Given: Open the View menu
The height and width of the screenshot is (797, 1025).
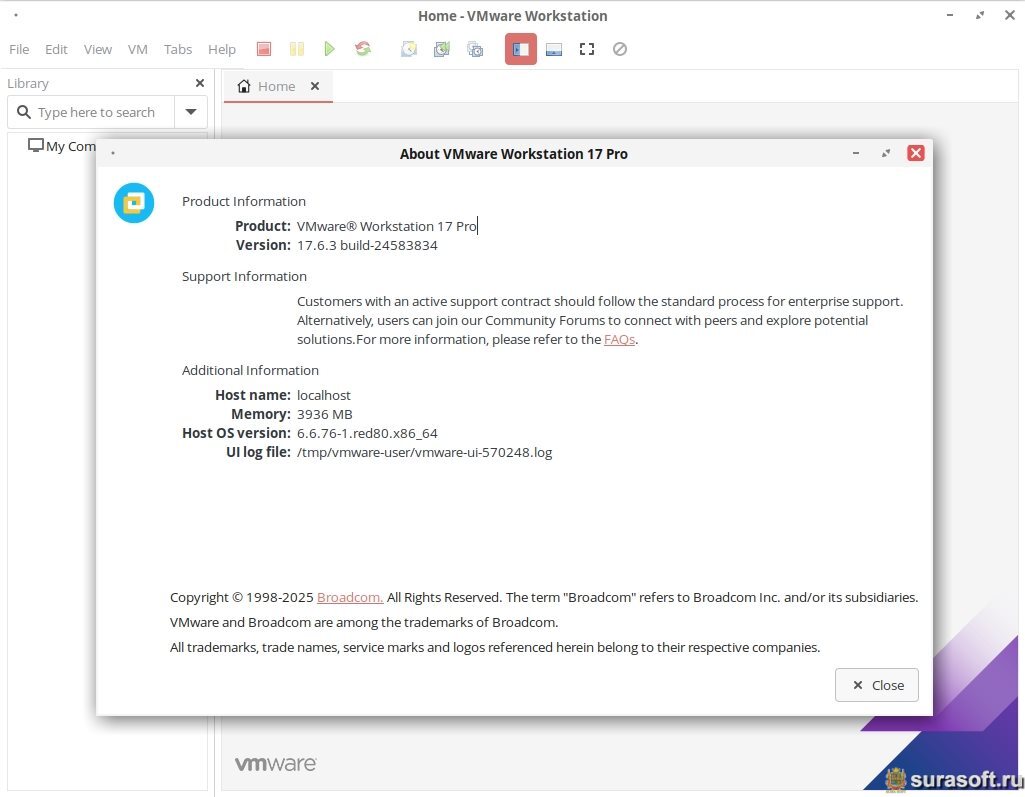Looking at the screenshot, I should (97, 49).
